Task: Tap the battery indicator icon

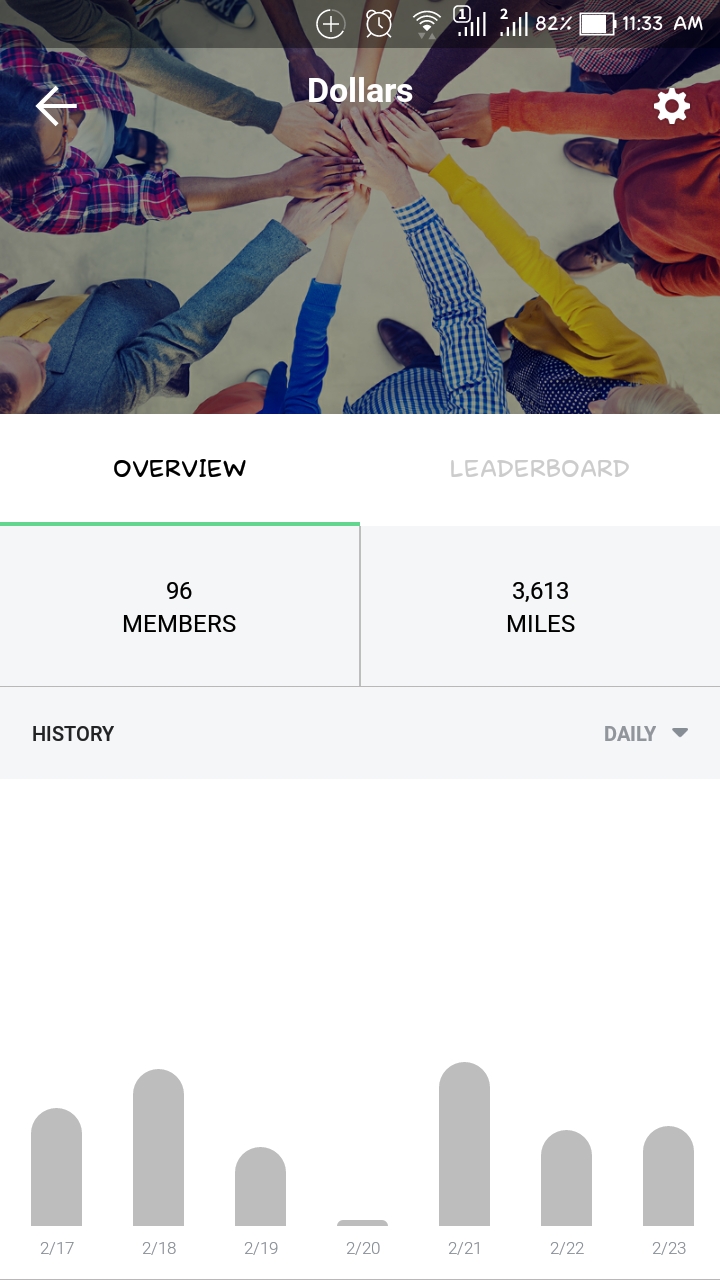Action: tap(597, 23)
